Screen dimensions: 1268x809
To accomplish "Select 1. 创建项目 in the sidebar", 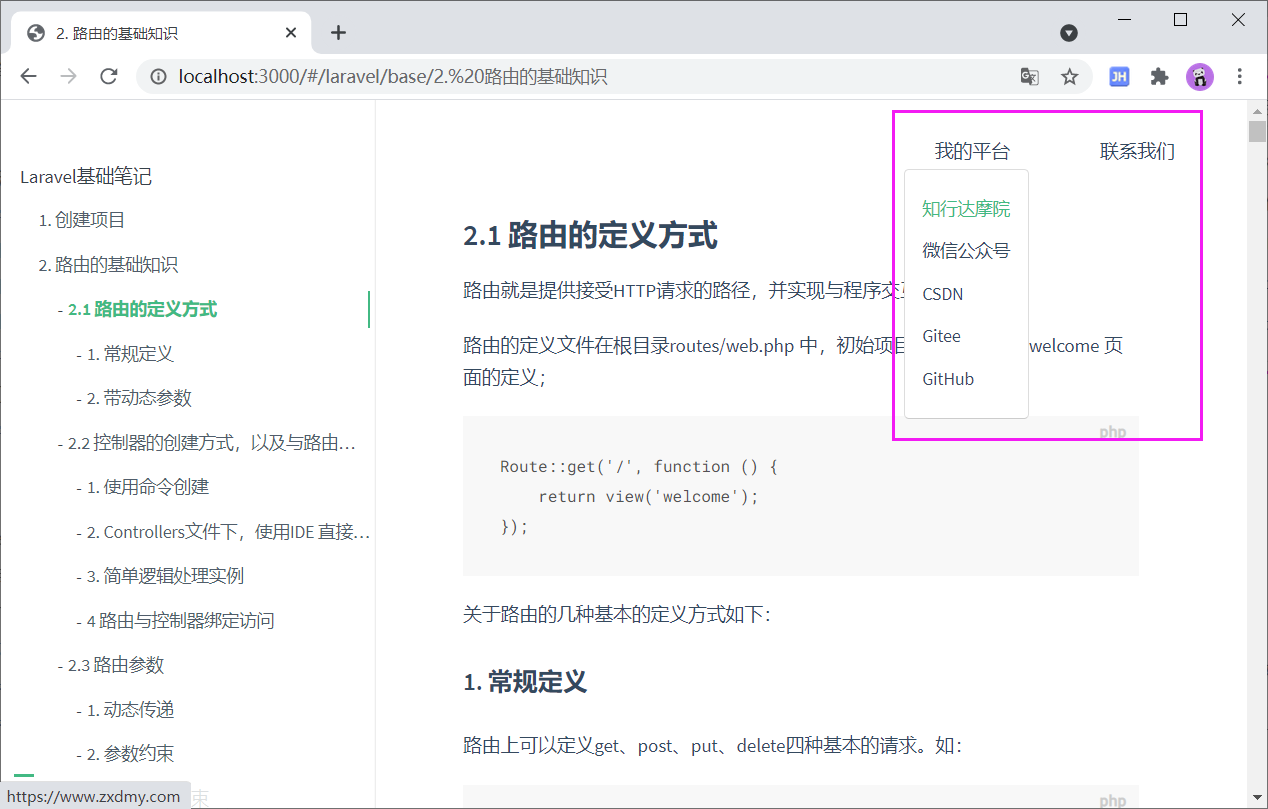I will (x=90, y=219).
